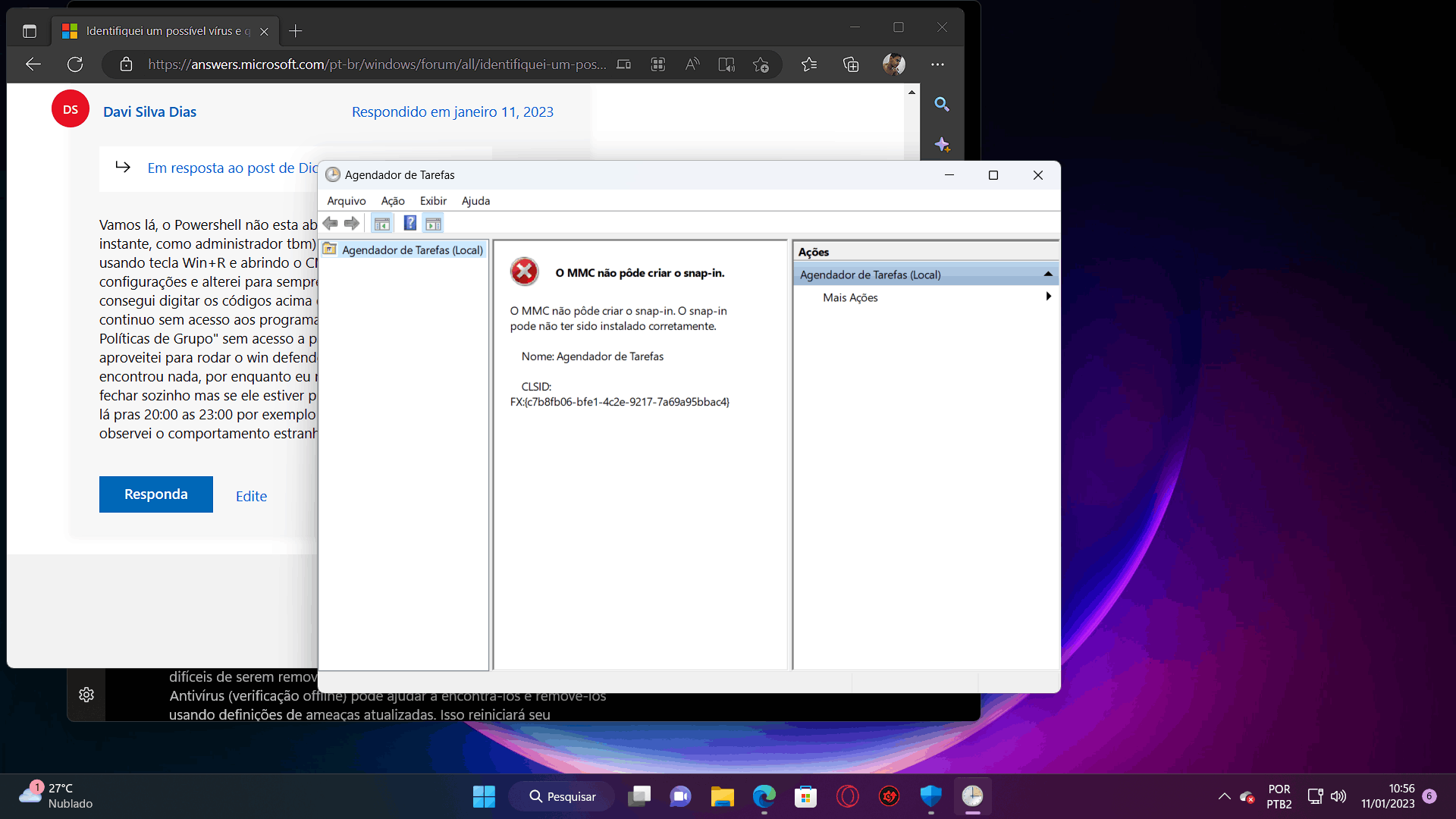The height and width of the screenshot is (819, 1456).
Task: Open the Arquivo menu
Action: pos(347,201)
